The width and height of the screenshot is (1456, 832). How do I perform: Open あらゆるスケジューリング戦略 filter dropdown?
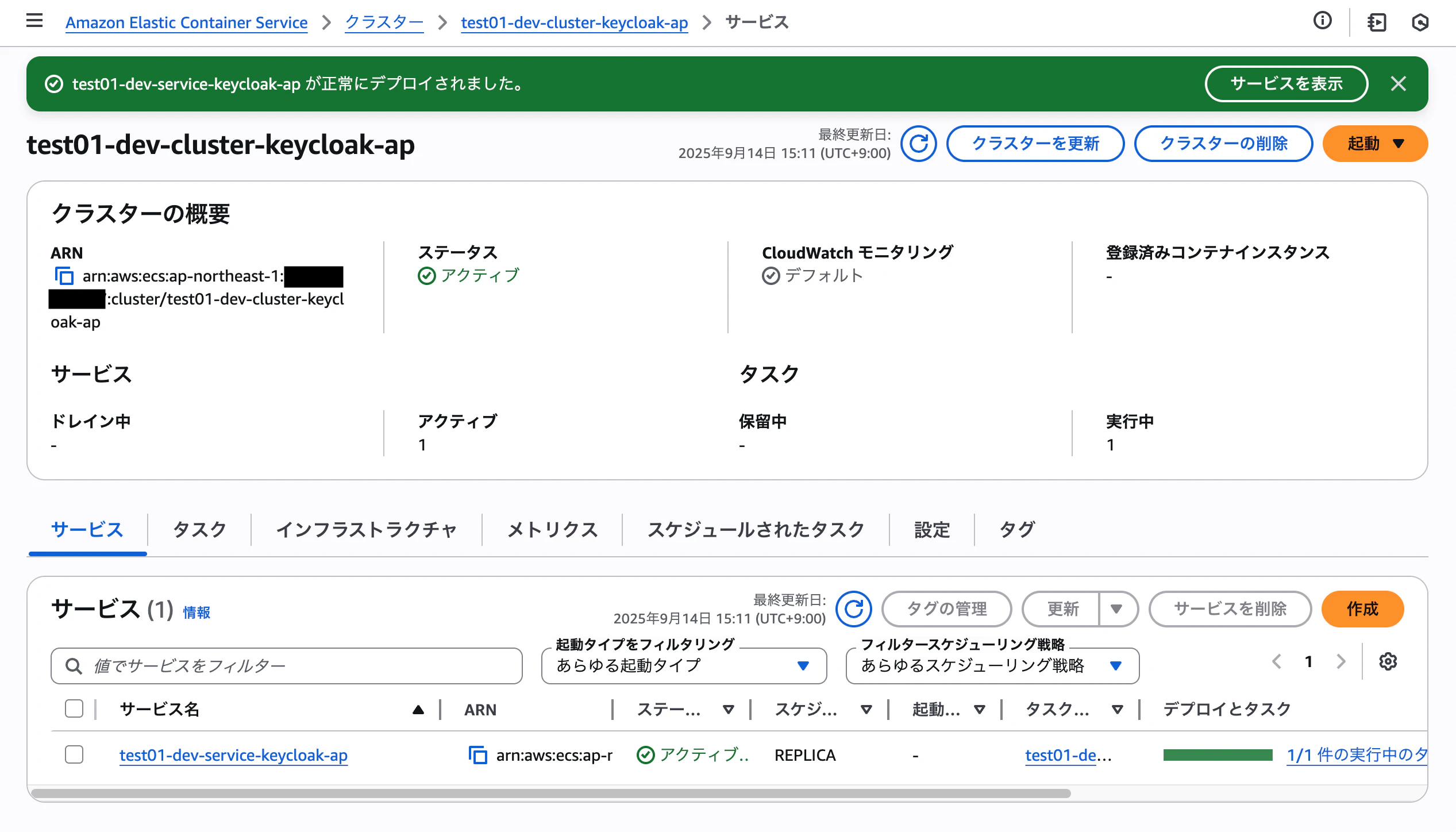[x=992, y=666]
